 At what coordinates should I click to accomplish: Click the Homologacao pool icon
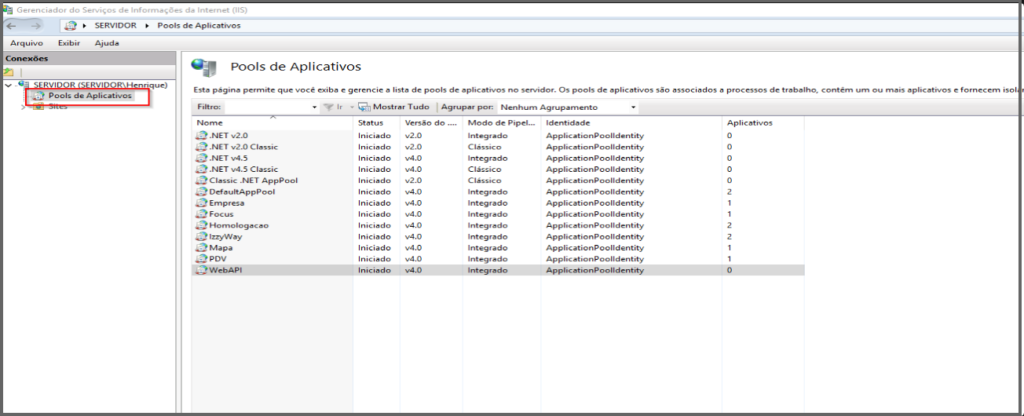click(201, 225)
